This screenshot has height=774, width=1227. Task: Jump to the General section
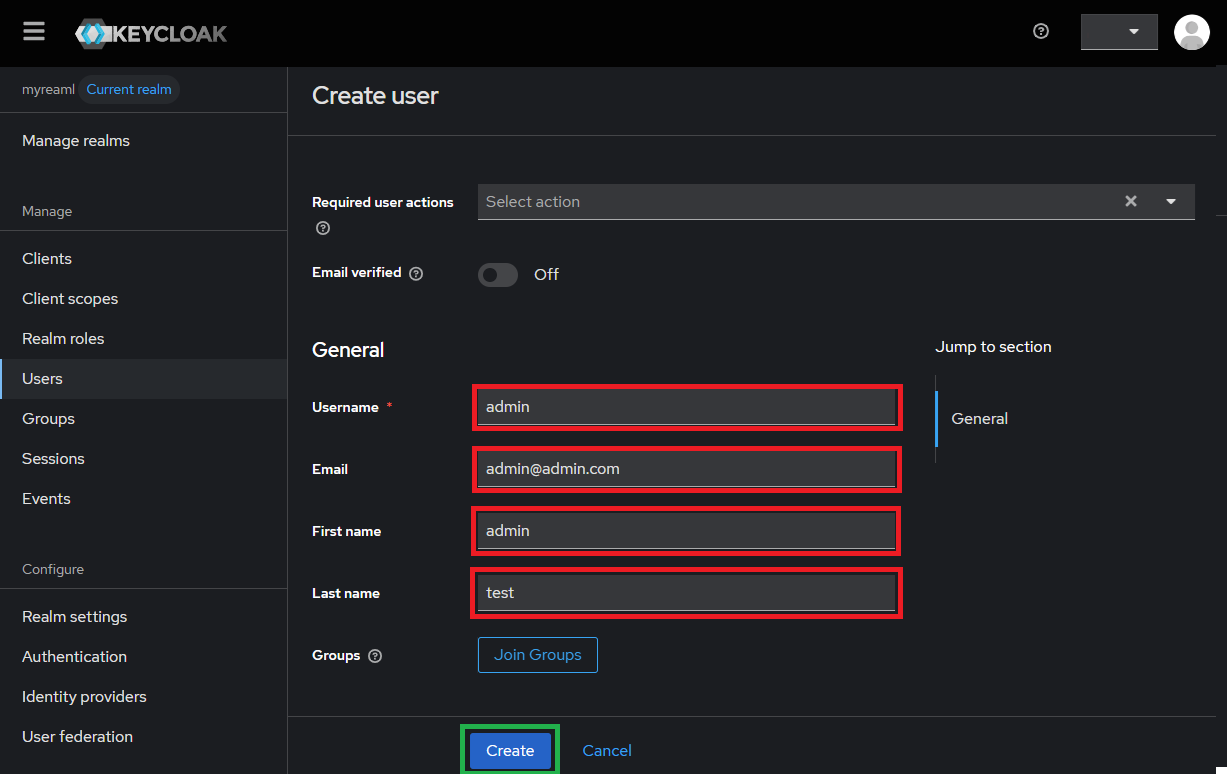pyautogui.click(x=979, y=419)
